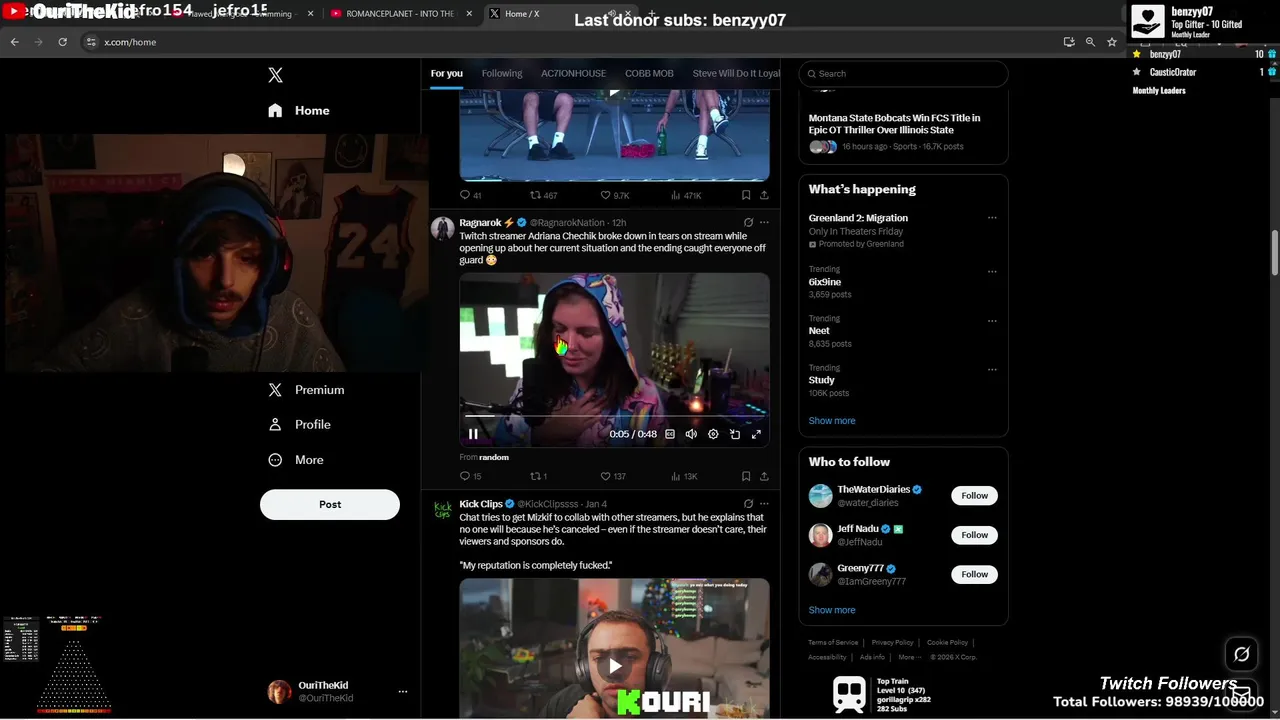Bookmark the Ragnarok post

pyautogui.click(x=746, y=477)
